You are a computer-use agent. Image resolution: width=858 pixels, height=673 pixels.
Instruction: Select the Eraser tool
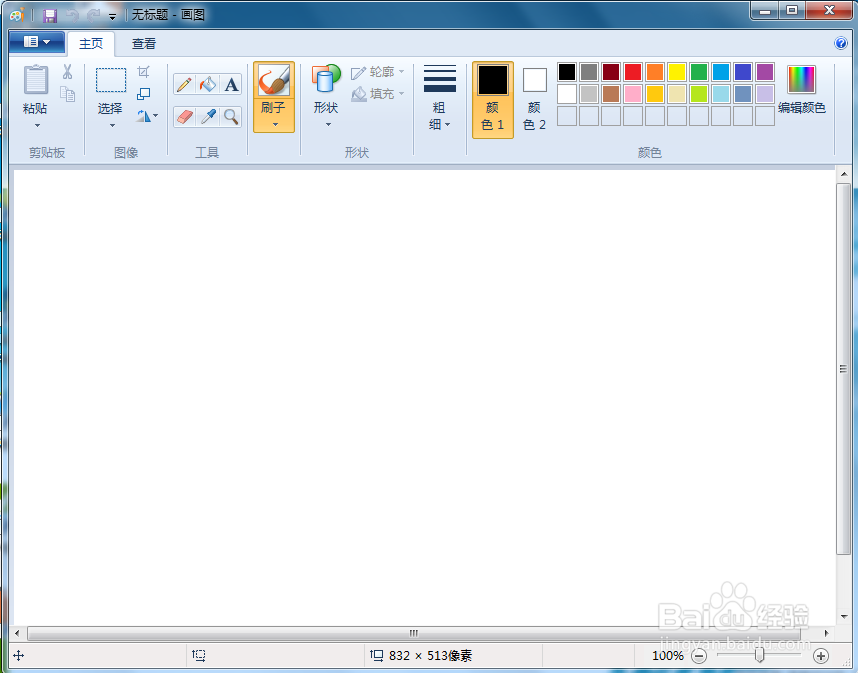point(185,117)
